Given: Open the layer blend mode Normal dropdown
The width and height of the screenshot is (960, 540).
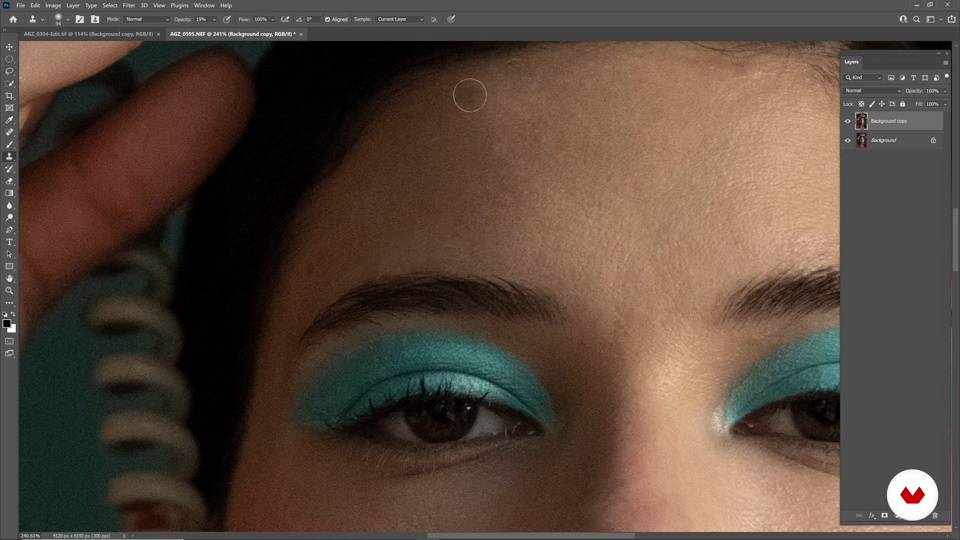Looking at the screenshot, I should click(x=872, y=91).
